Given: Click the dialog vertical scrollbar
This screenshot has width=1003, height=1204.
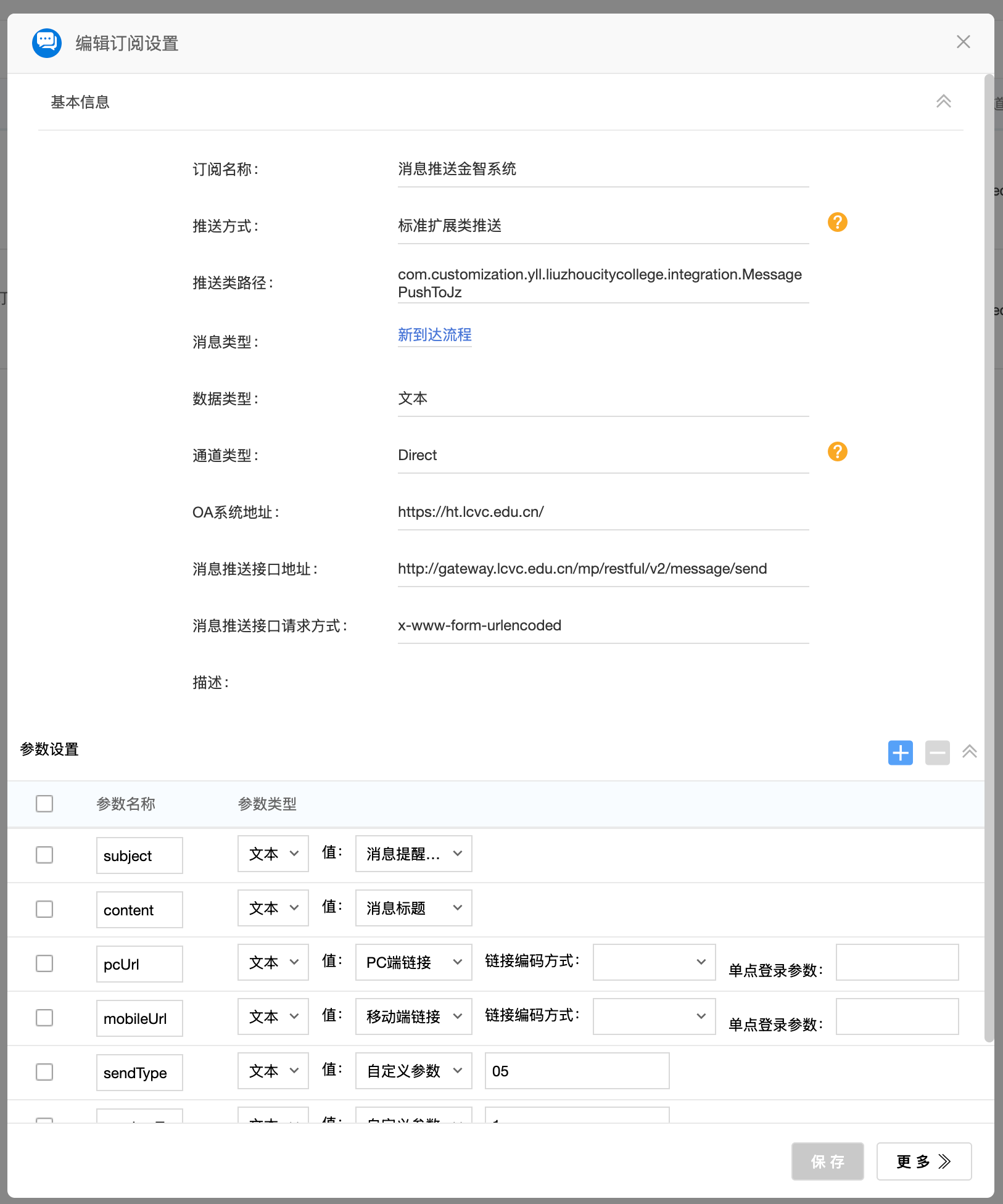Looking at the screenshot, I should [989, 558].
